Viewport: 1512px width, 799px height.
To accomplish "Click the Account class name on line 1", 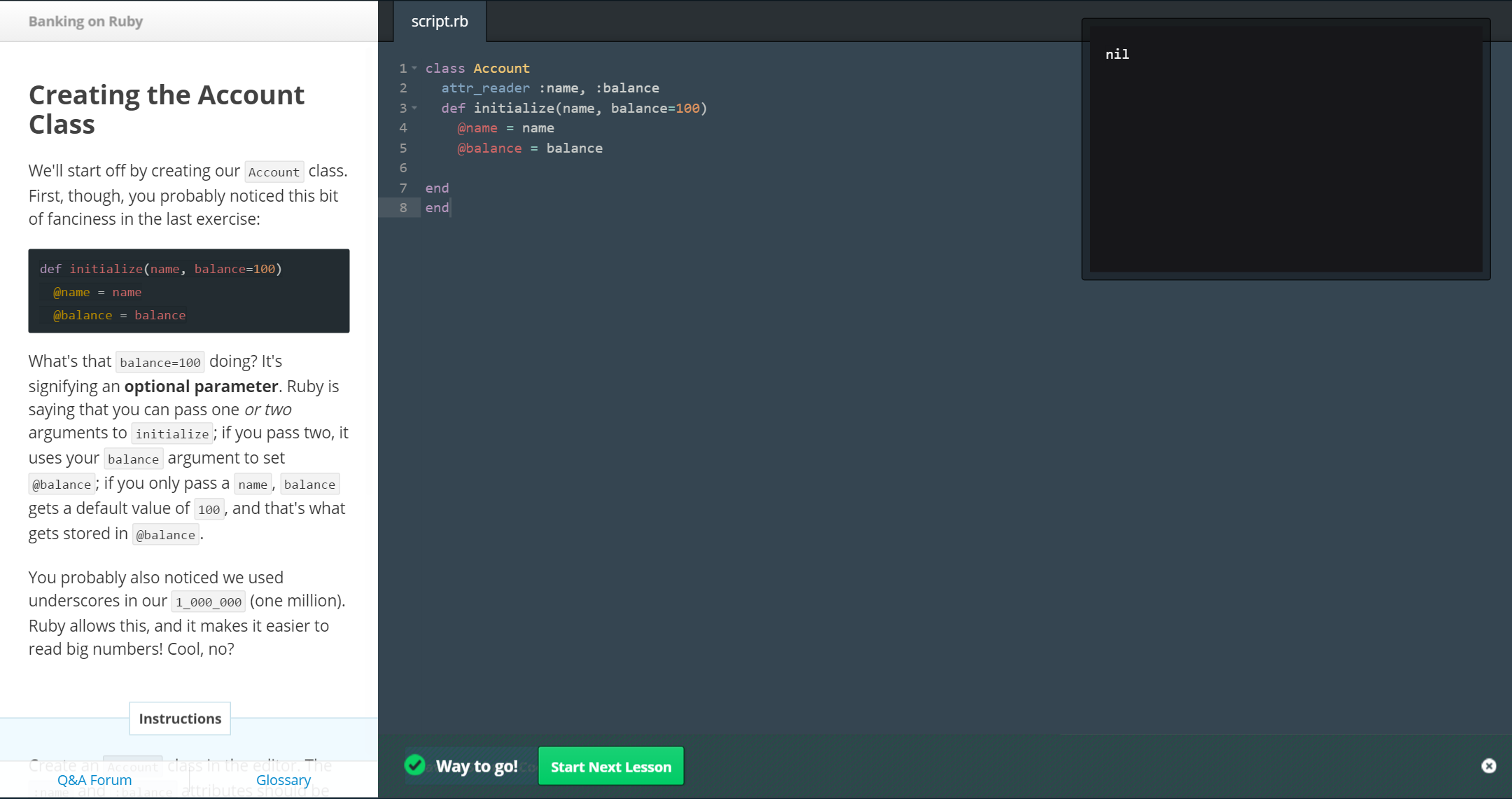I will pyautogui.click(x=501, y=69).
